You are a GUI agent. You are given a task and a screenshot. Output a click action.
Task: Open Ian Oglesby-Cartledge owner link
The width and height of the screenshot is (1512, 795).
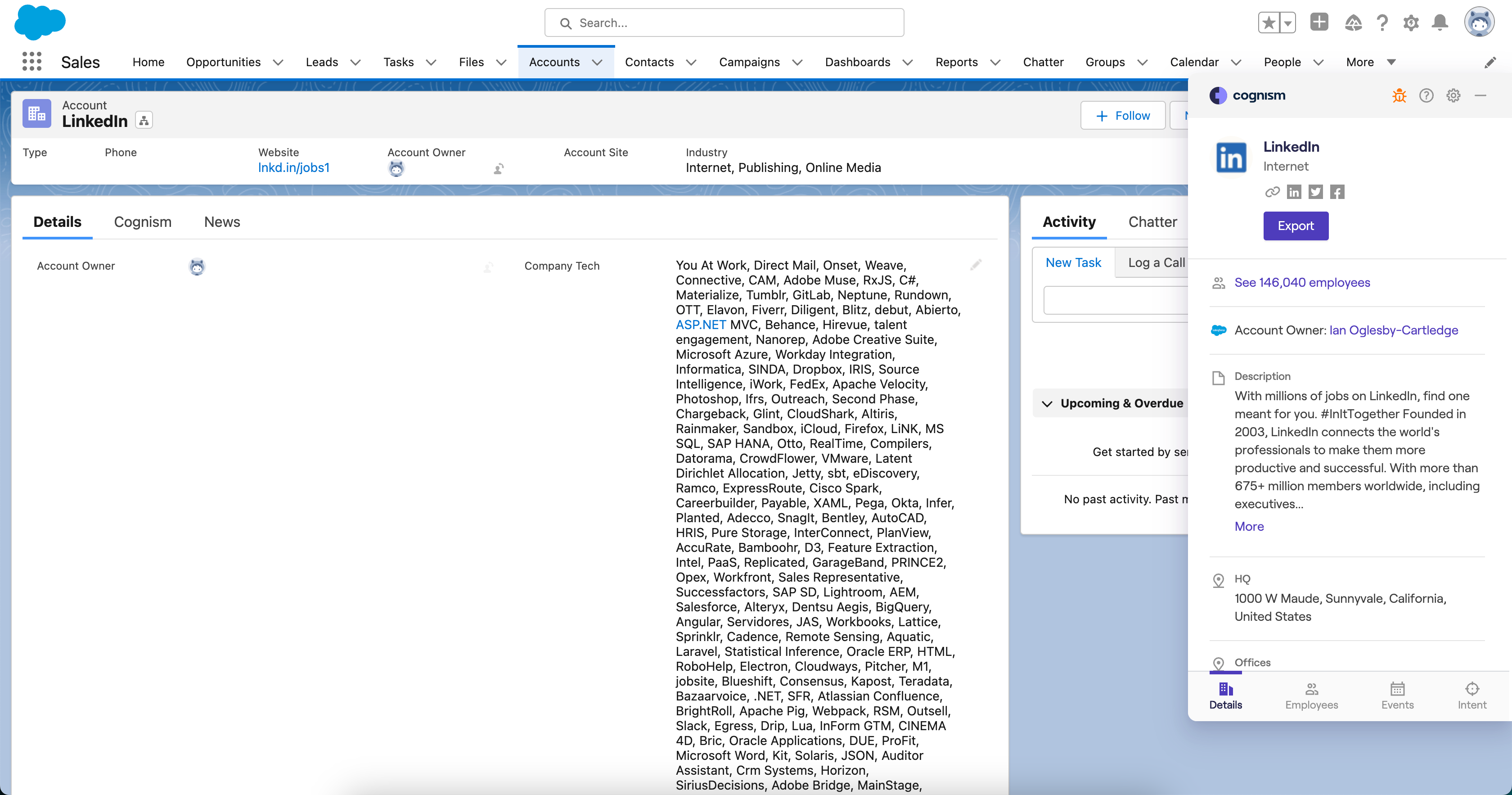pos(1394,330)
